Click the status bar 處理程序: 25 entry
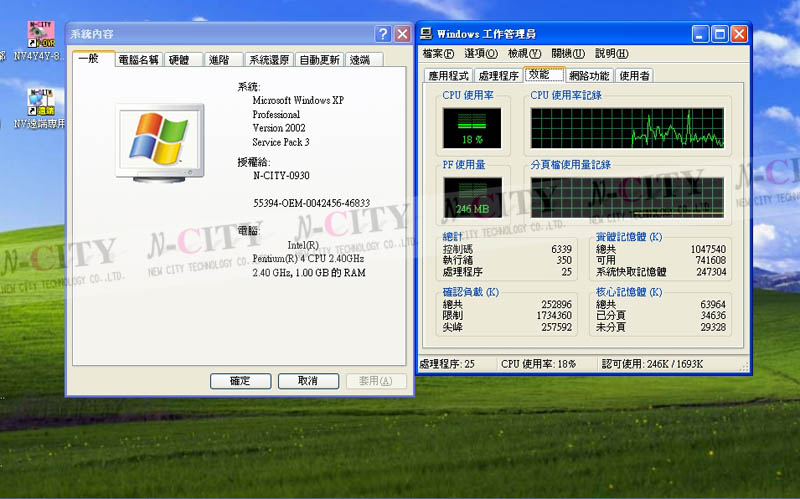Image resolution: width=800 pixels, height=499 pixels. [447, 364]
